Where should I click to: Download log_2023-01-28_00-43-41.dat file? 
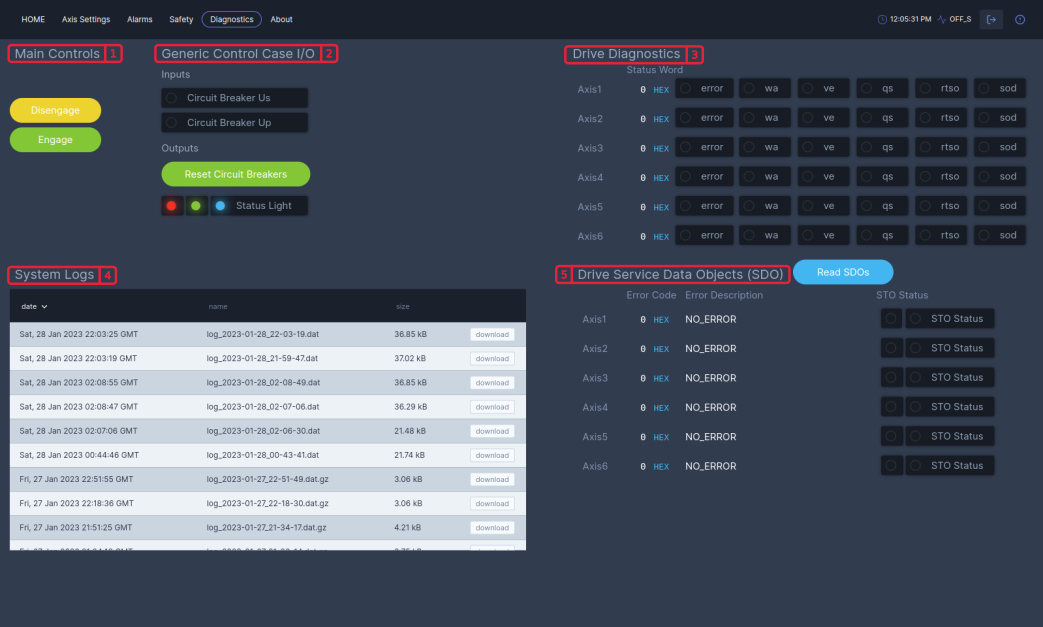point(492,455)
